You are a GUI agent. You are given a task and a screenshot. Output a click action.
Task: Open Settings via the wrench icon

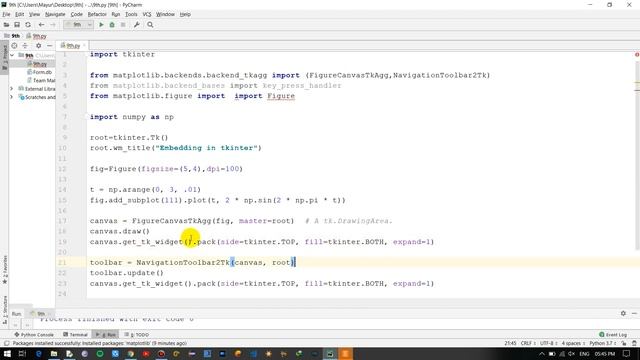137,25
